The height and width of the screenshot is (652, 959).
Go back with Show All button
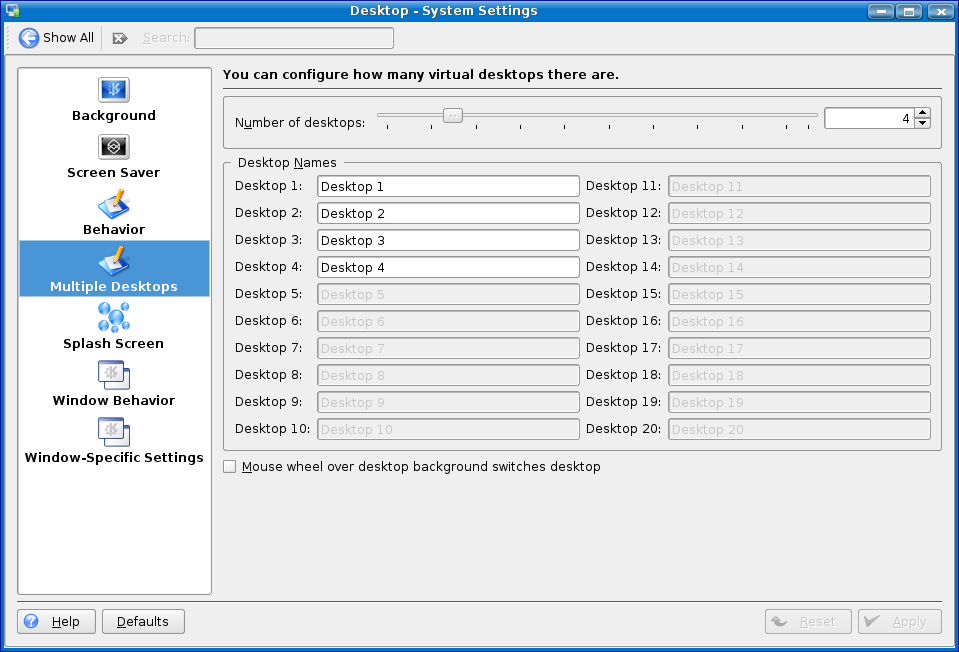[x=57, y=38]
